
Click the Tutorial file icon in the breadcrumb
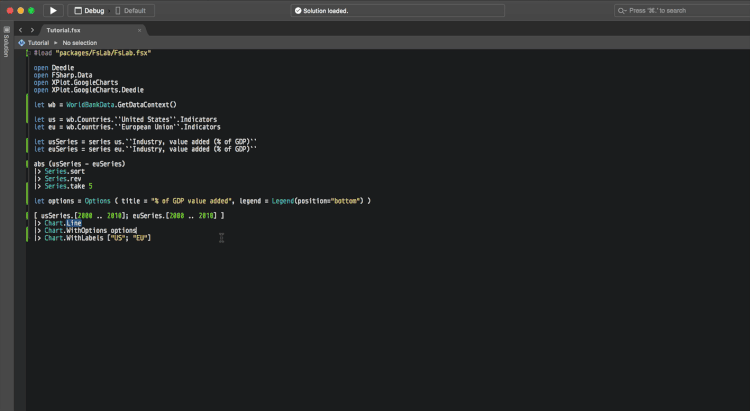22,43
